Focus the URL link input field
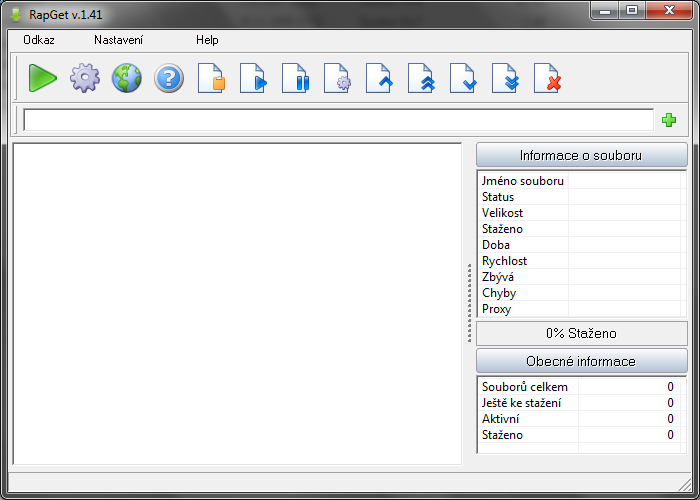The width and height of the screenshot is (700, 500). [x=338, y=120]
